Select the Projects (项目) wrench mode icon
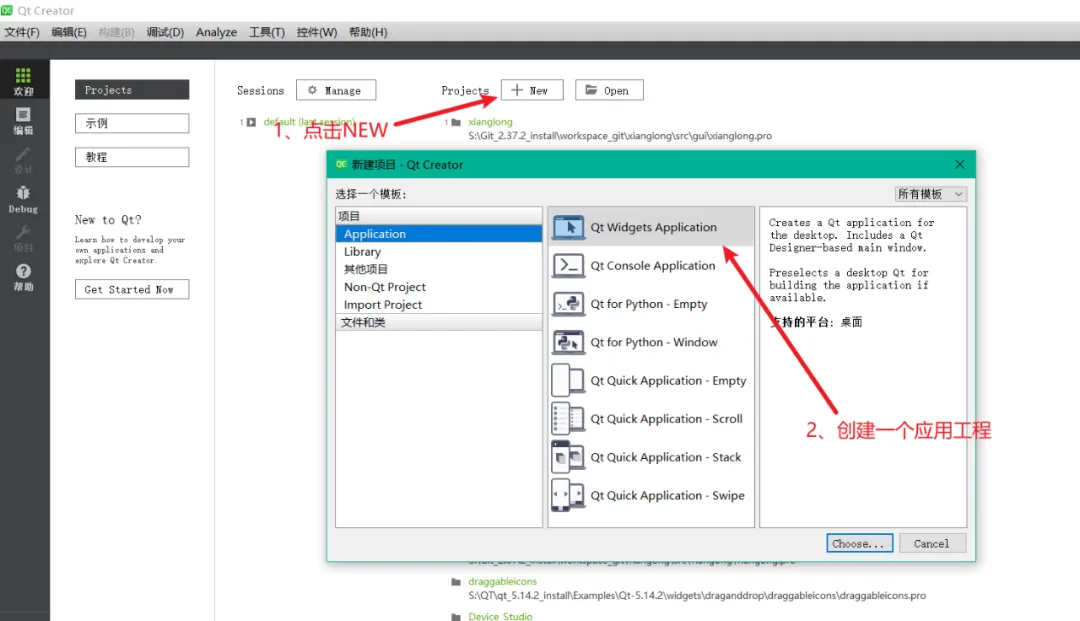This screenshot has width=1080, height=621. (x=23, y=238)
